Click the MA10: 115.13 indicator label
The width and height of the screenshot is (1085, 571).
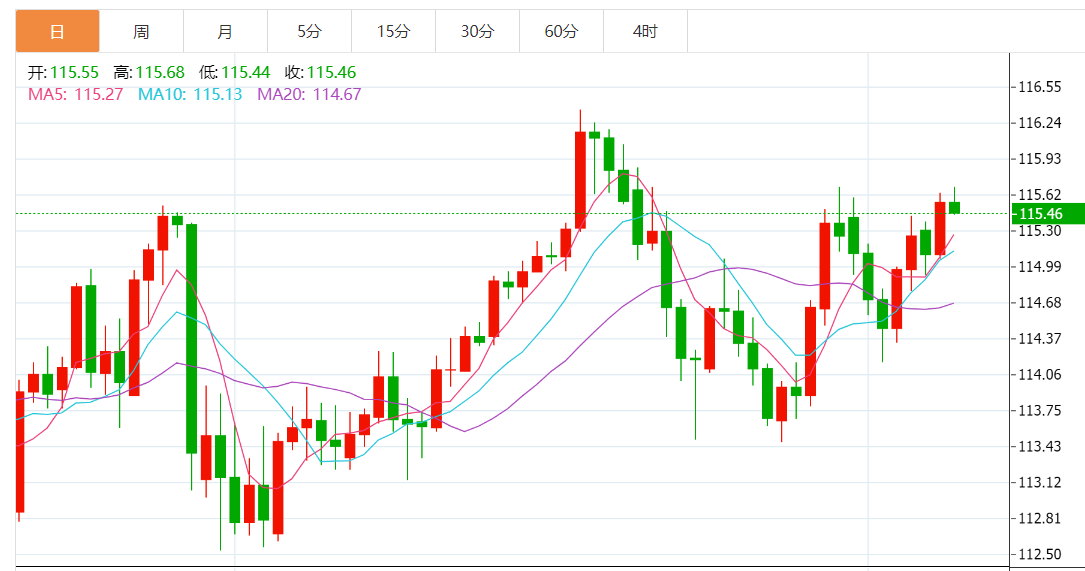click(190, 94)
